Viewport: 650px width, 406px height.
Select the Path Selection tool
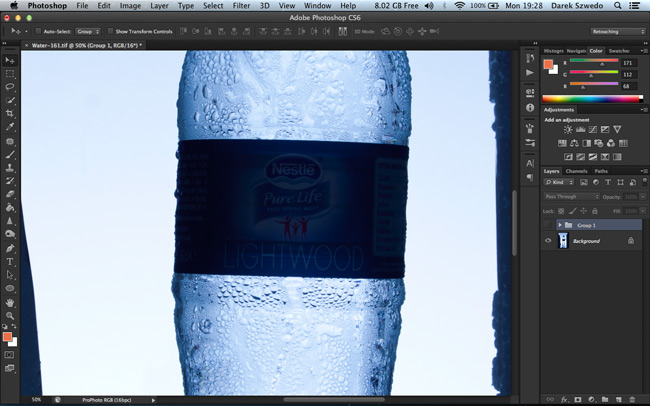tap(10, 275)
